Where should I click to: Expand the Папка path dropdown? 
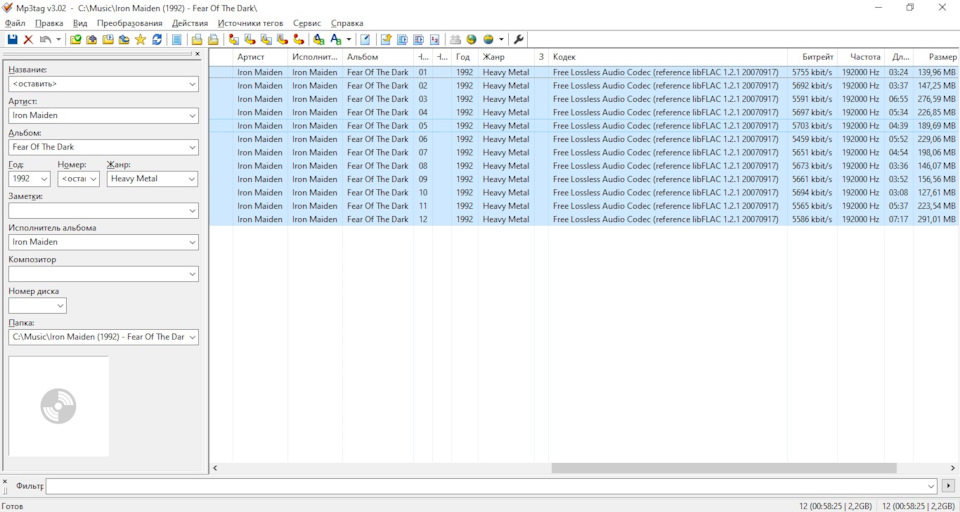click(x=193, y=337)
